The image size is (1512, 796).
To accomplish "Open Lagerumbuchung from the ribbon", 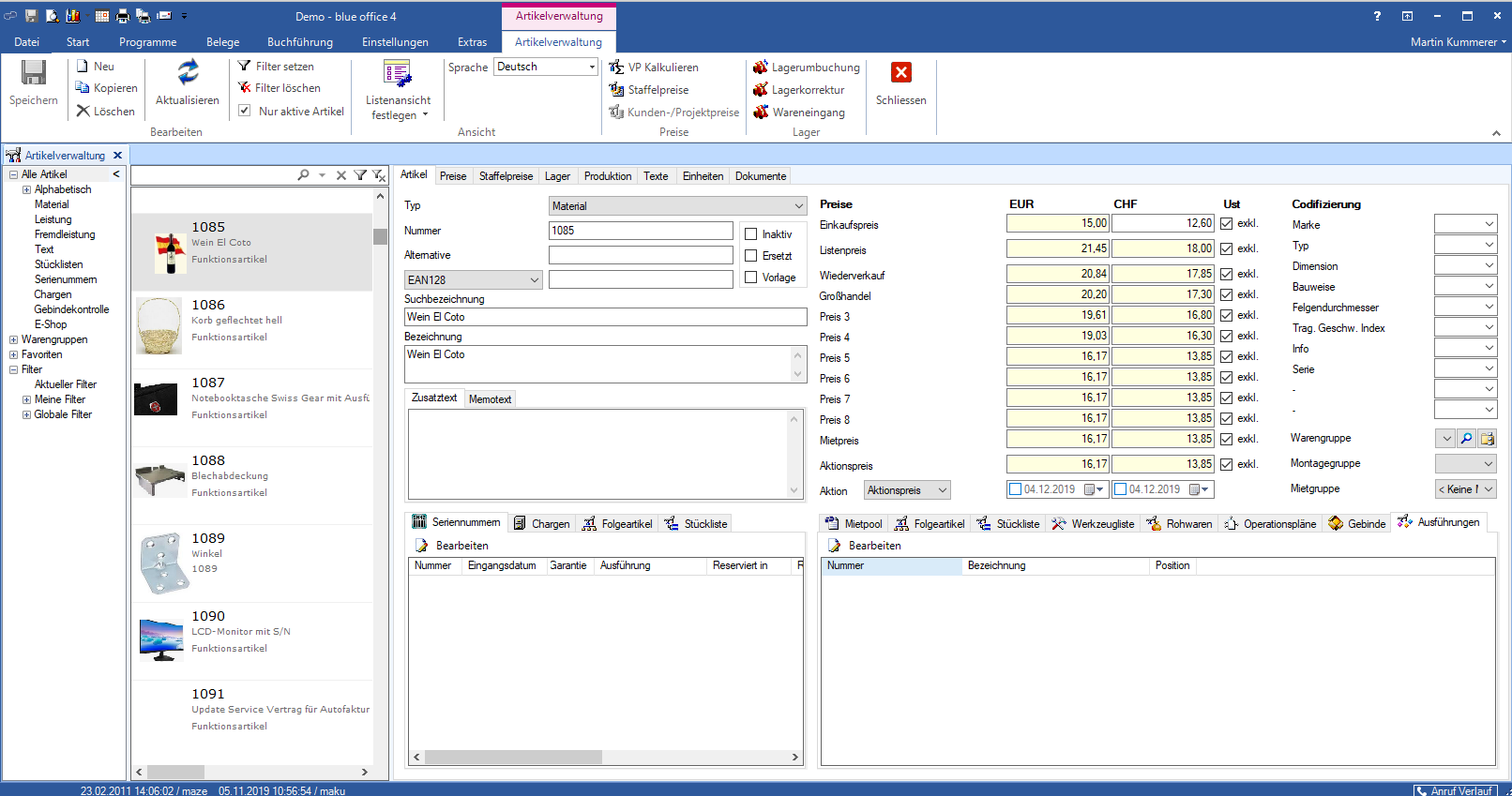I will point(807,68).
